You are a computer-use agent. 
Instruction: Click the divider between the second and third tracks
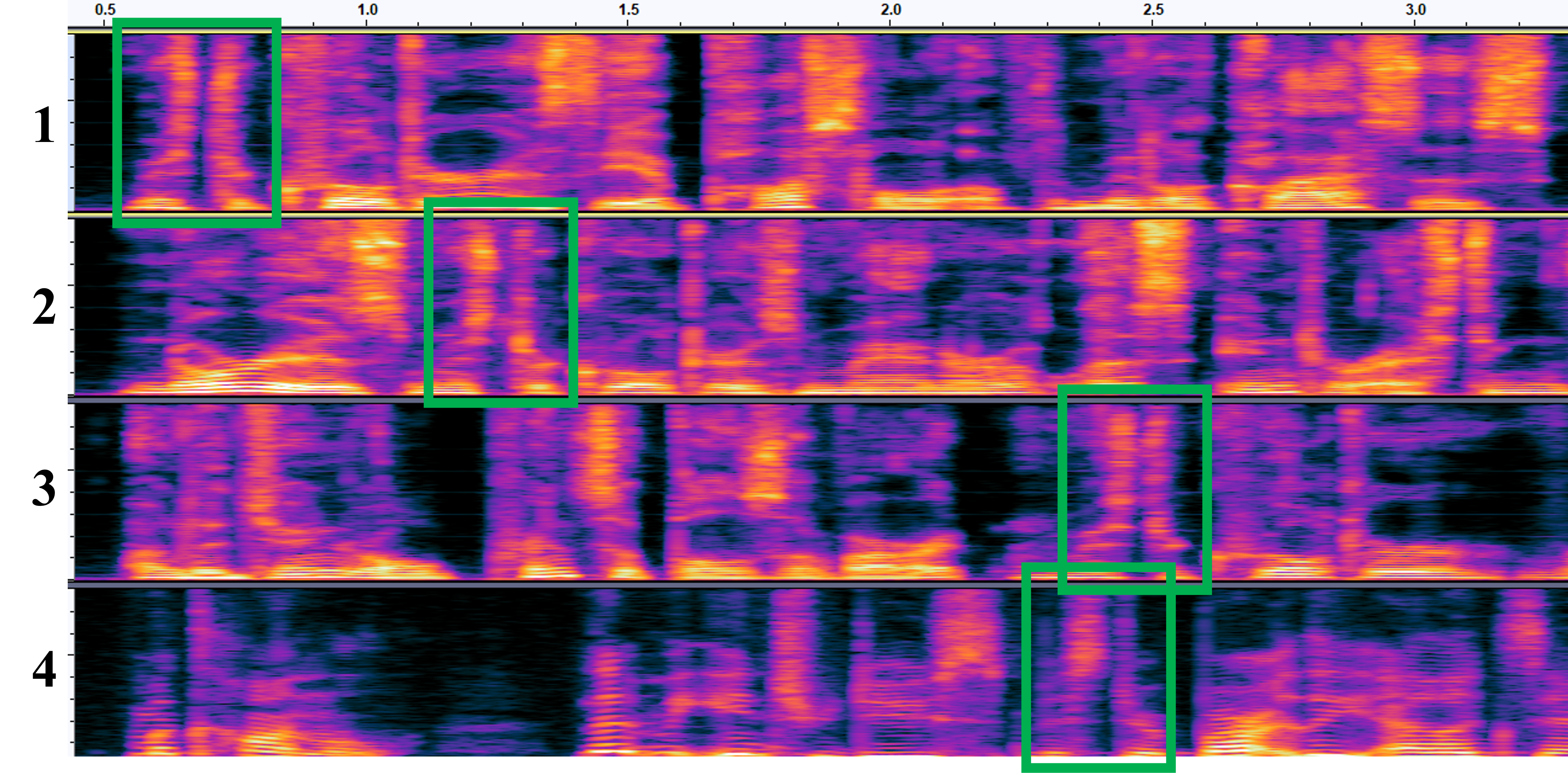791,400
